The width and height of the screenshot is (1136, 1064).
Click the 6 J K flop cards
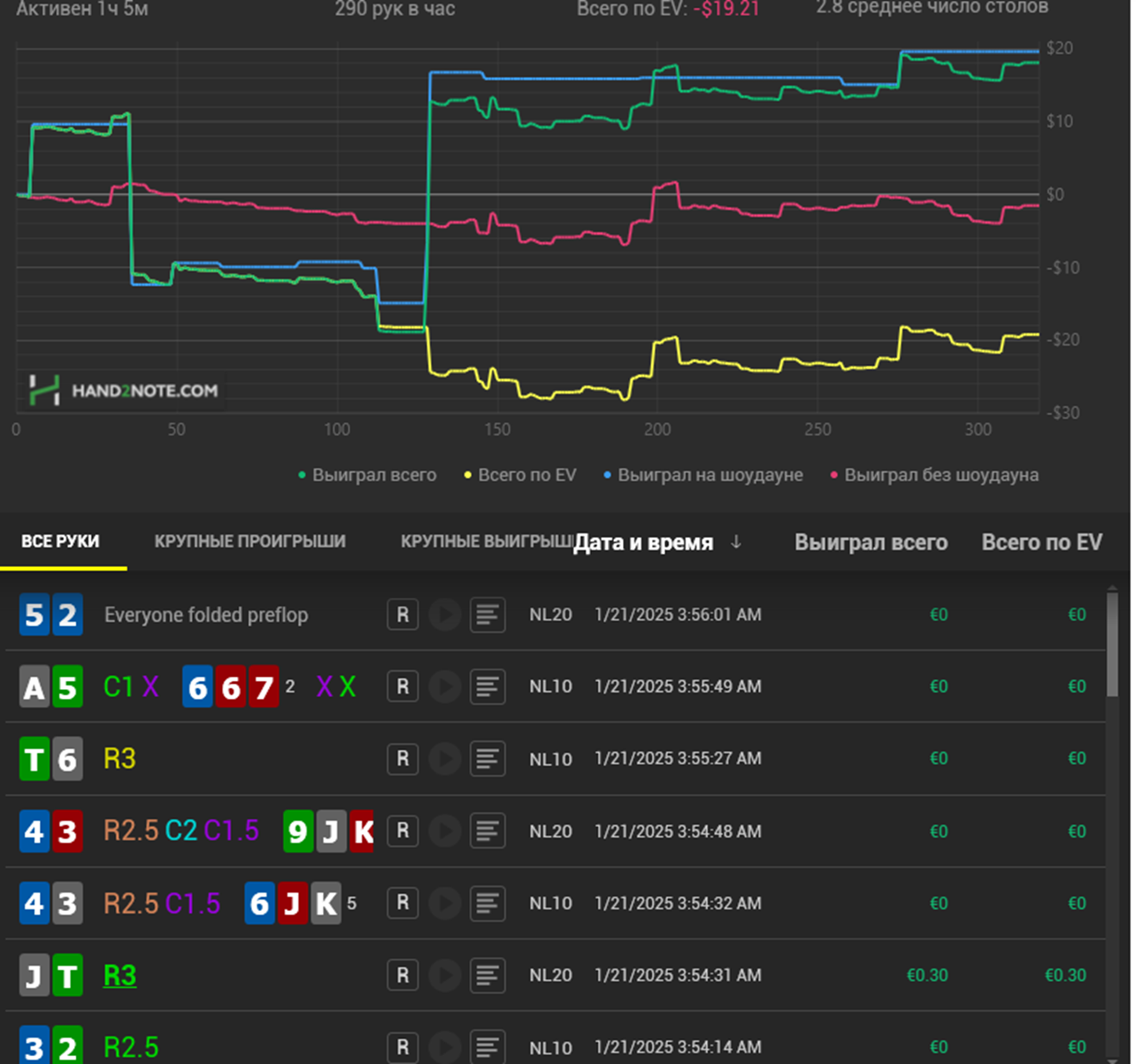pos(293,903)
